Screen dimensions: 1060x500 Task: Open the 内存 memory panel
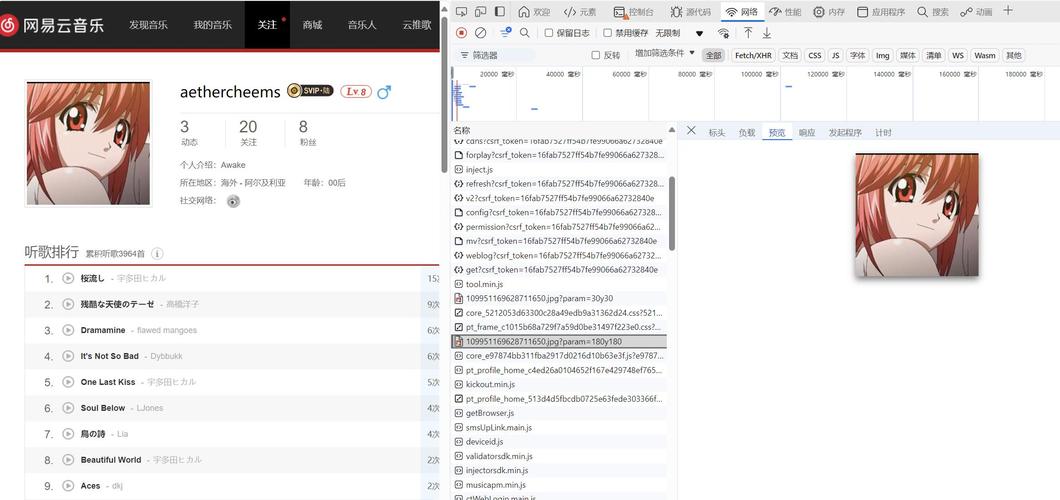[x=829, y=12]
